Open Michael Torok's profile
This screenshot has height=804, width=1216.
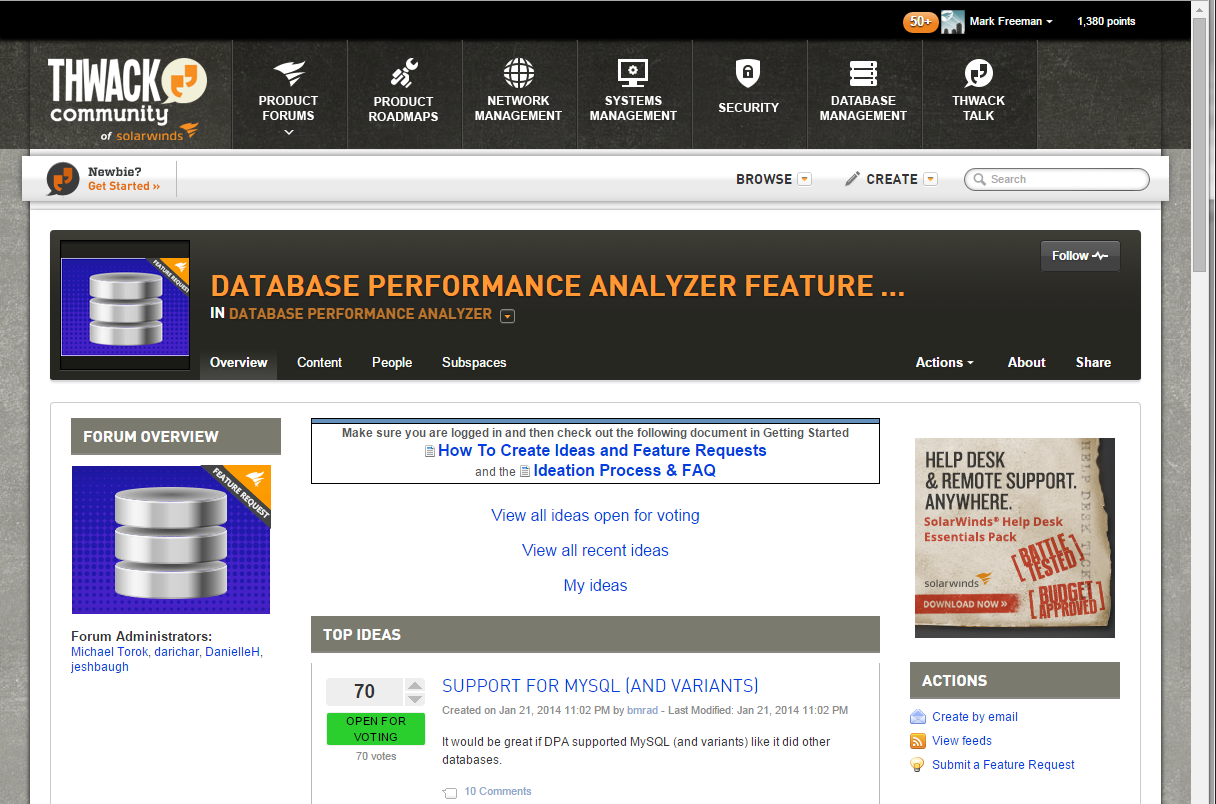click(x=109, y=651)
